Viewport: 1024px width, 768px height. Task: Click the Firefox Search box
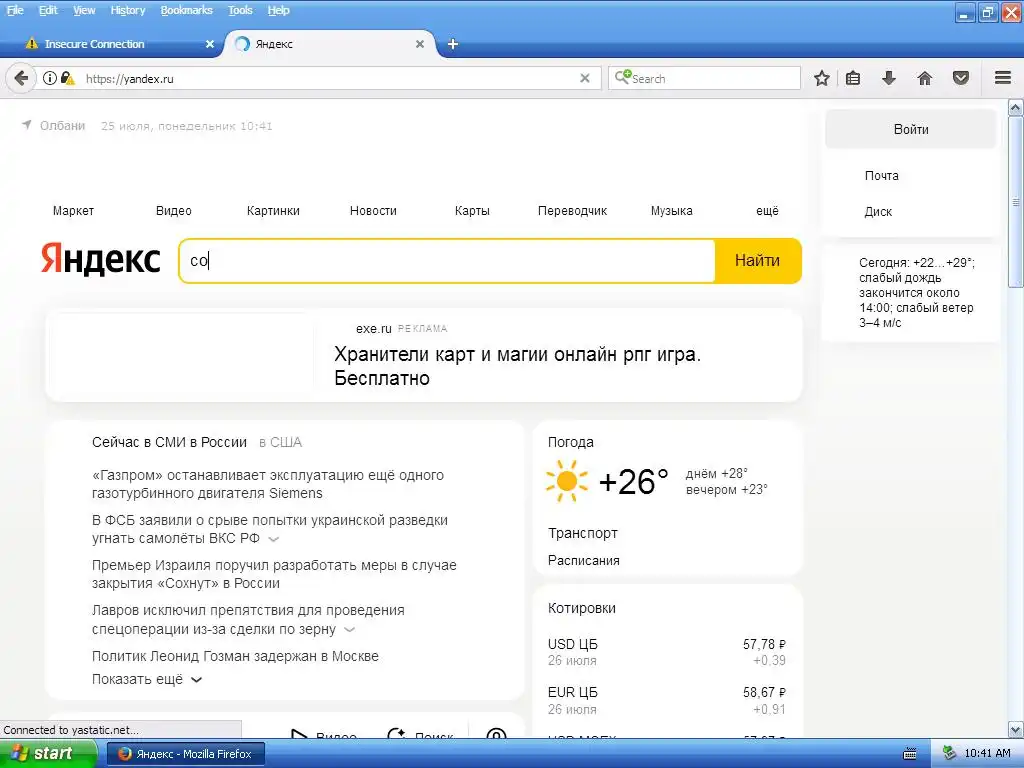[x=704, y=78]
